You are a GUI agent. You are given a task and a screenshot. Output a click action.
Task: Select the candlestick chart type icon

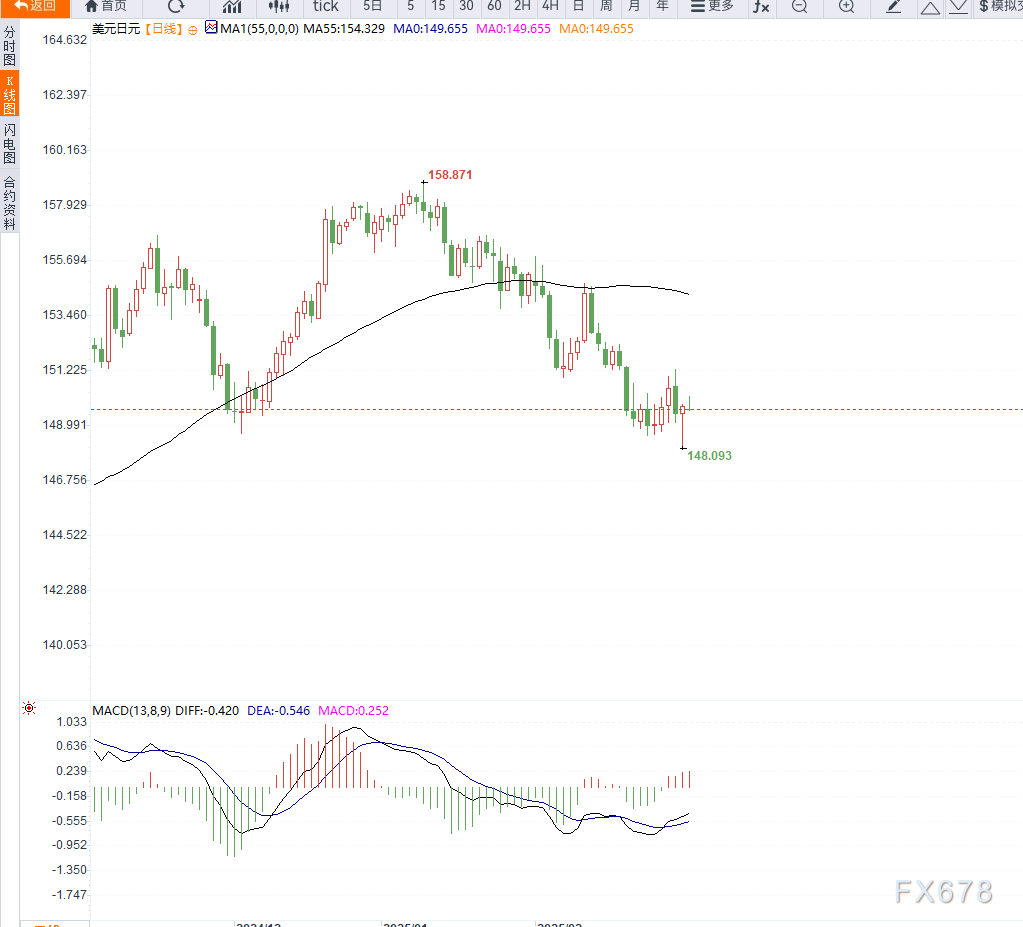279,7
